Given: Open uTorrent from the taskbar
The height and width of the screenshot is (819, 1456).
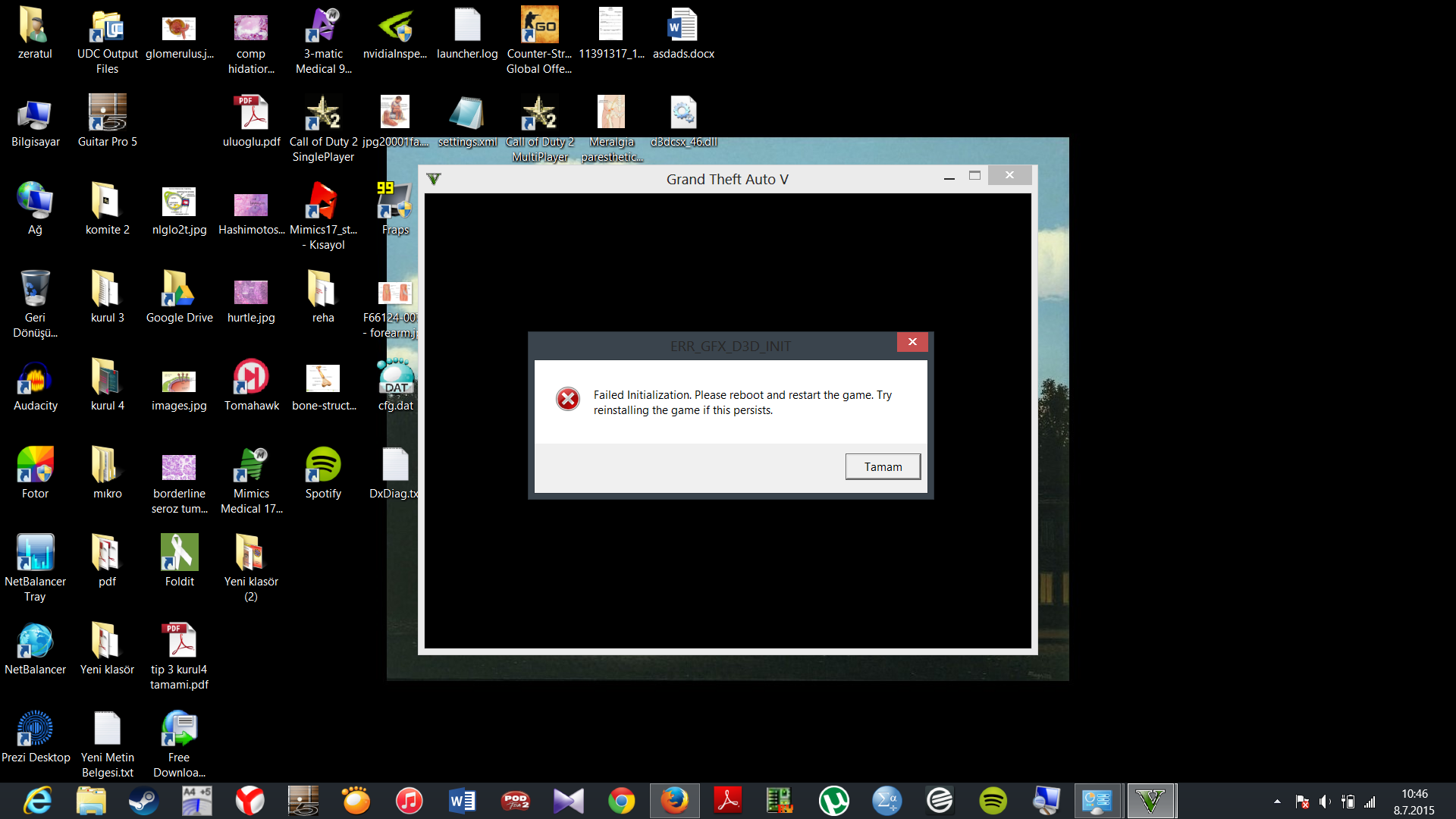Looking at the screenshot, I should coord(833,801).
